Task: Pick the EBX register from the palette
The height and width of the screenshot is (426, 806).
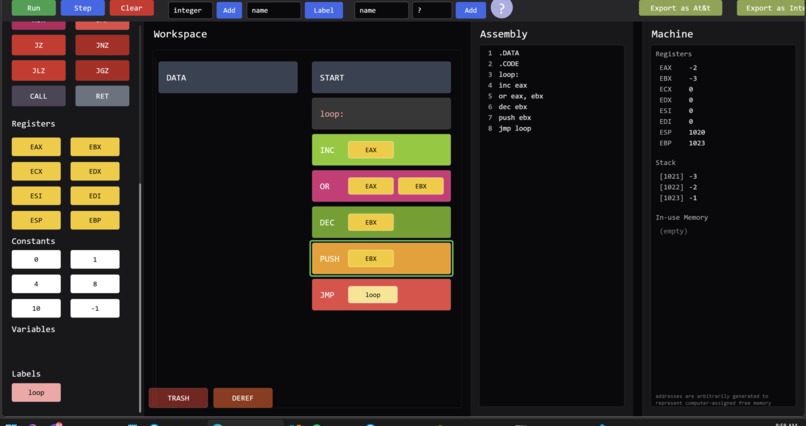Action: pos(95,147)
